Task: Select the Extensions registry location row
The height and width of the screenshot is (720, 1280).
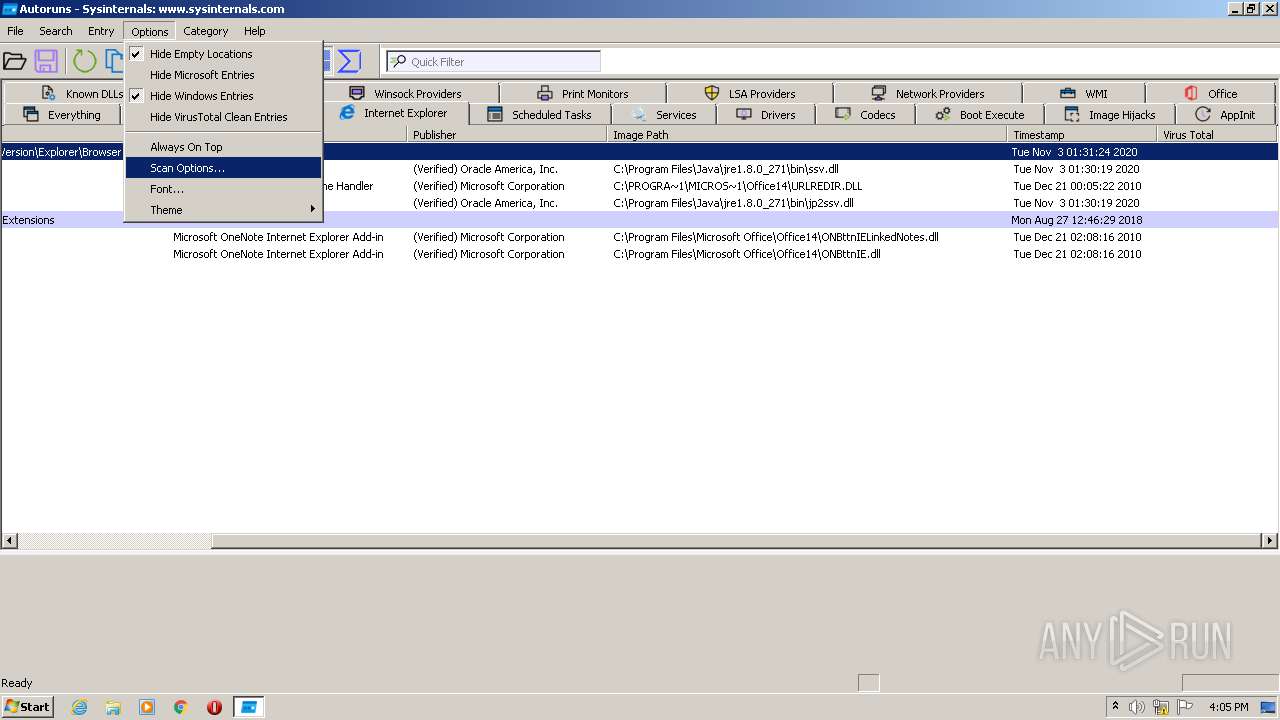Action: 639,220
